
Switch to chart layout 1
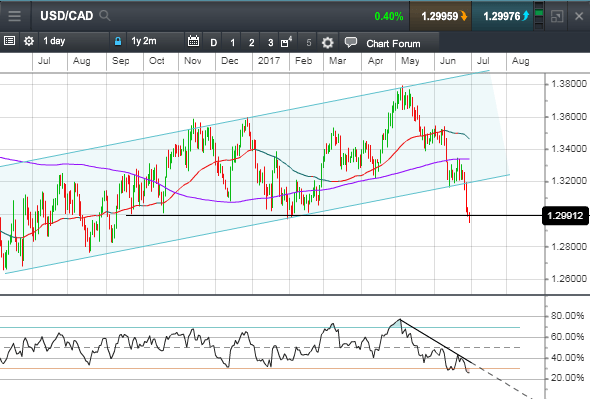point(233,43)
